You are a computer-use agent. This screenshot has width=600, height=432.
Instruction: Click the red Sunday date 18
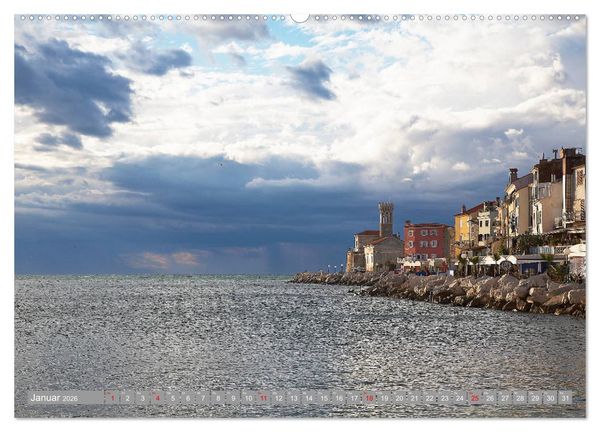369,398
